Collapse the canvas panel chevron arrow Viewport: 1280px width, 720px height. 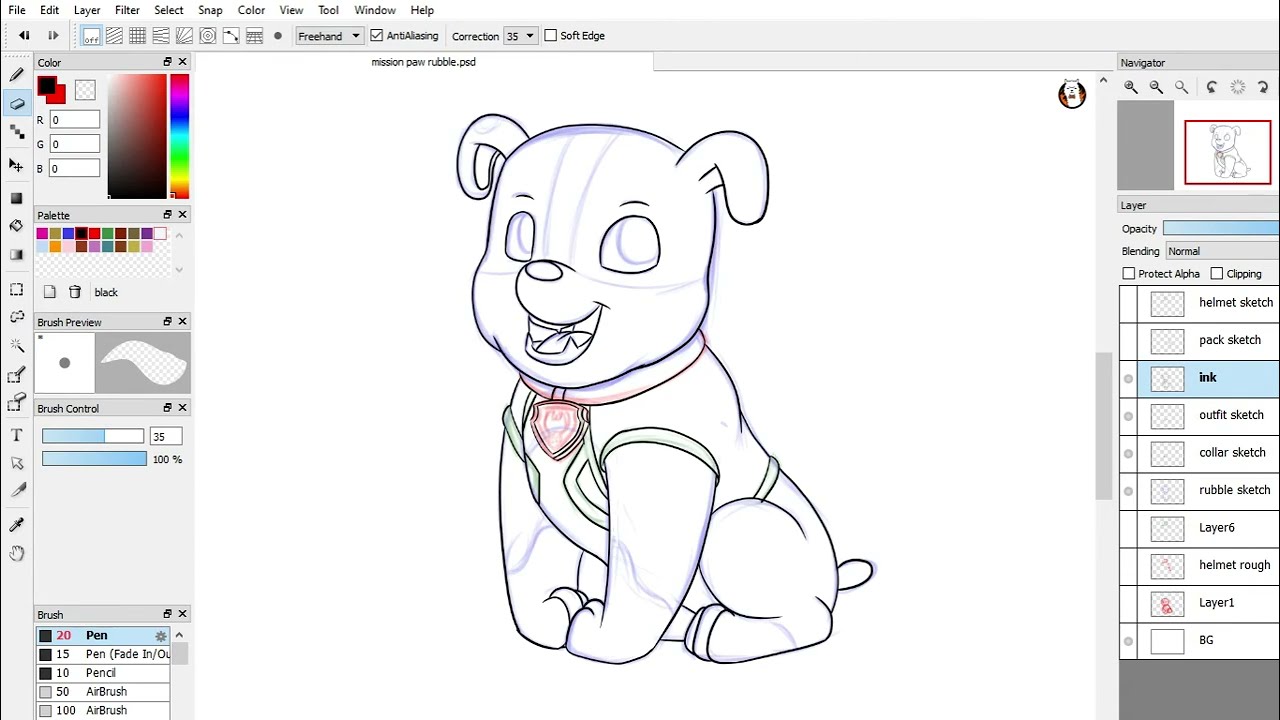tap(1103, 81)
